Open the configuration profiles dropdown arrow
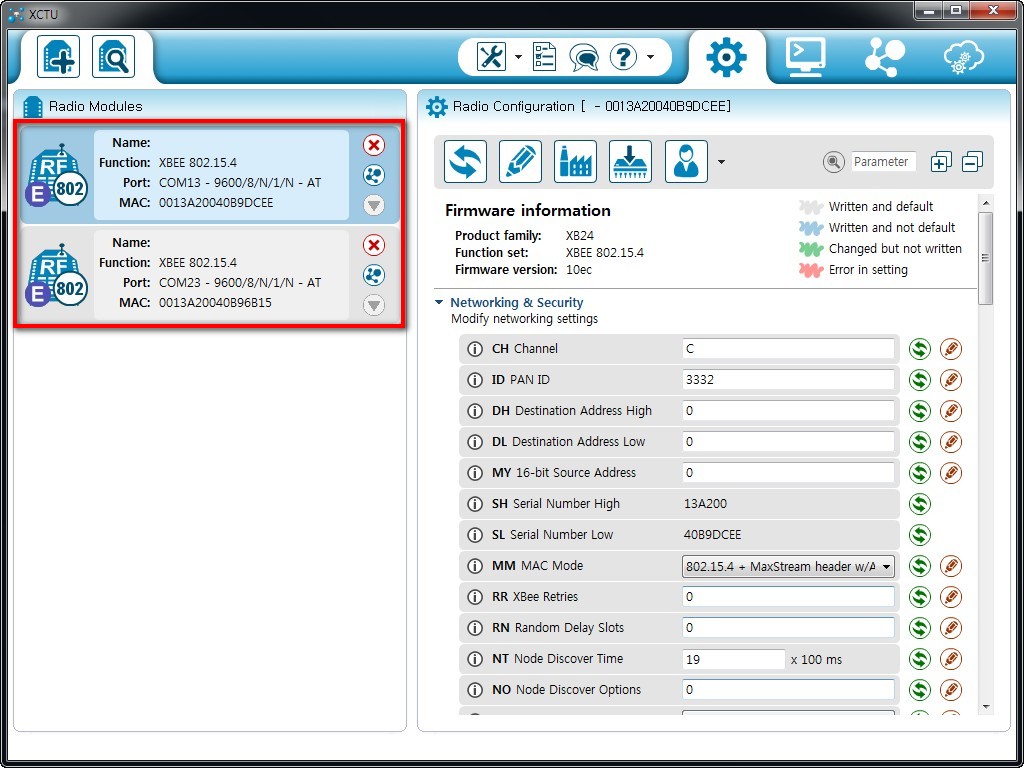 (x=721, y=162)
